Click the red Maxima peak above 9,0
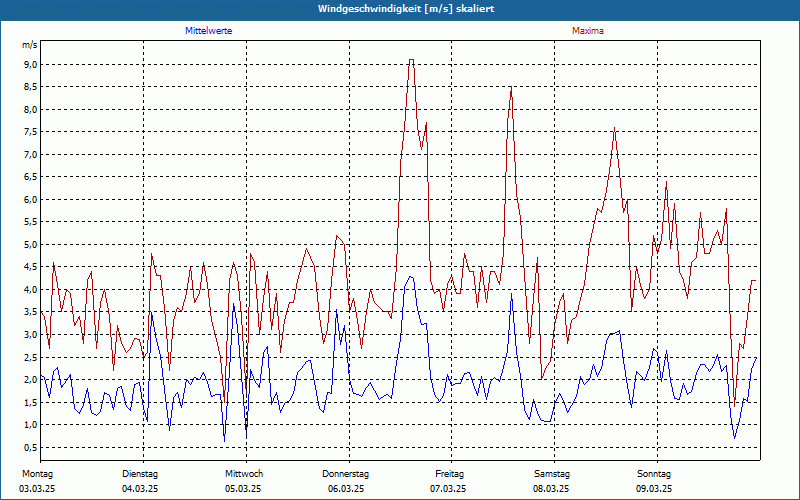This screenshot has height=500, width=800. point(411,60)
